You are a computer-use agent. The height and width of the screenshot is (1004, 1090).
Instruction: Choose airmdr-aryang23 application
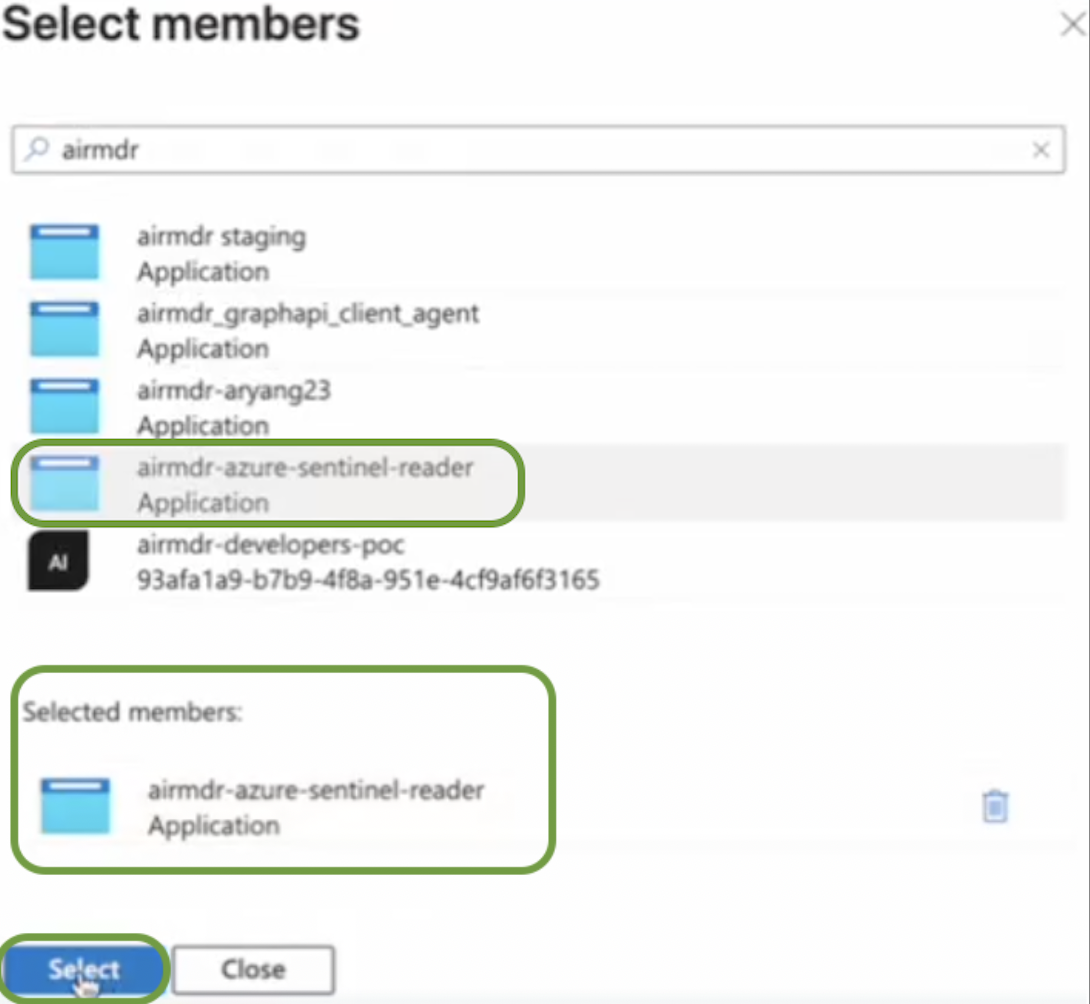coord(538,407)
